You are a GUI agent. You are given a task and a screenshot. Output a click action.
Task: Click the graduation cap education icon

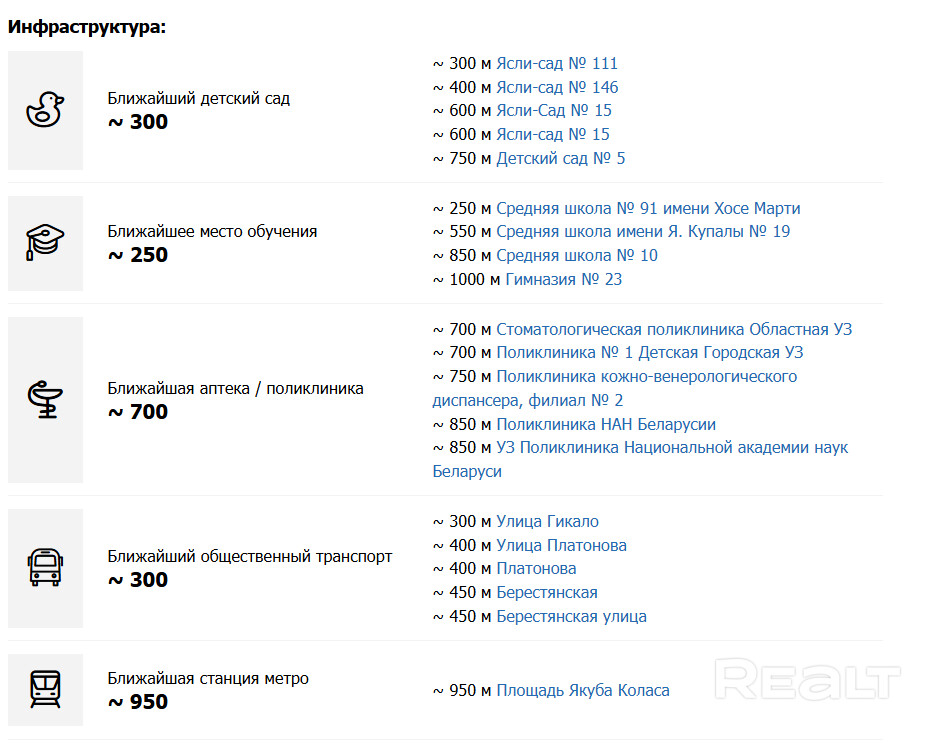tap(45, 242)
